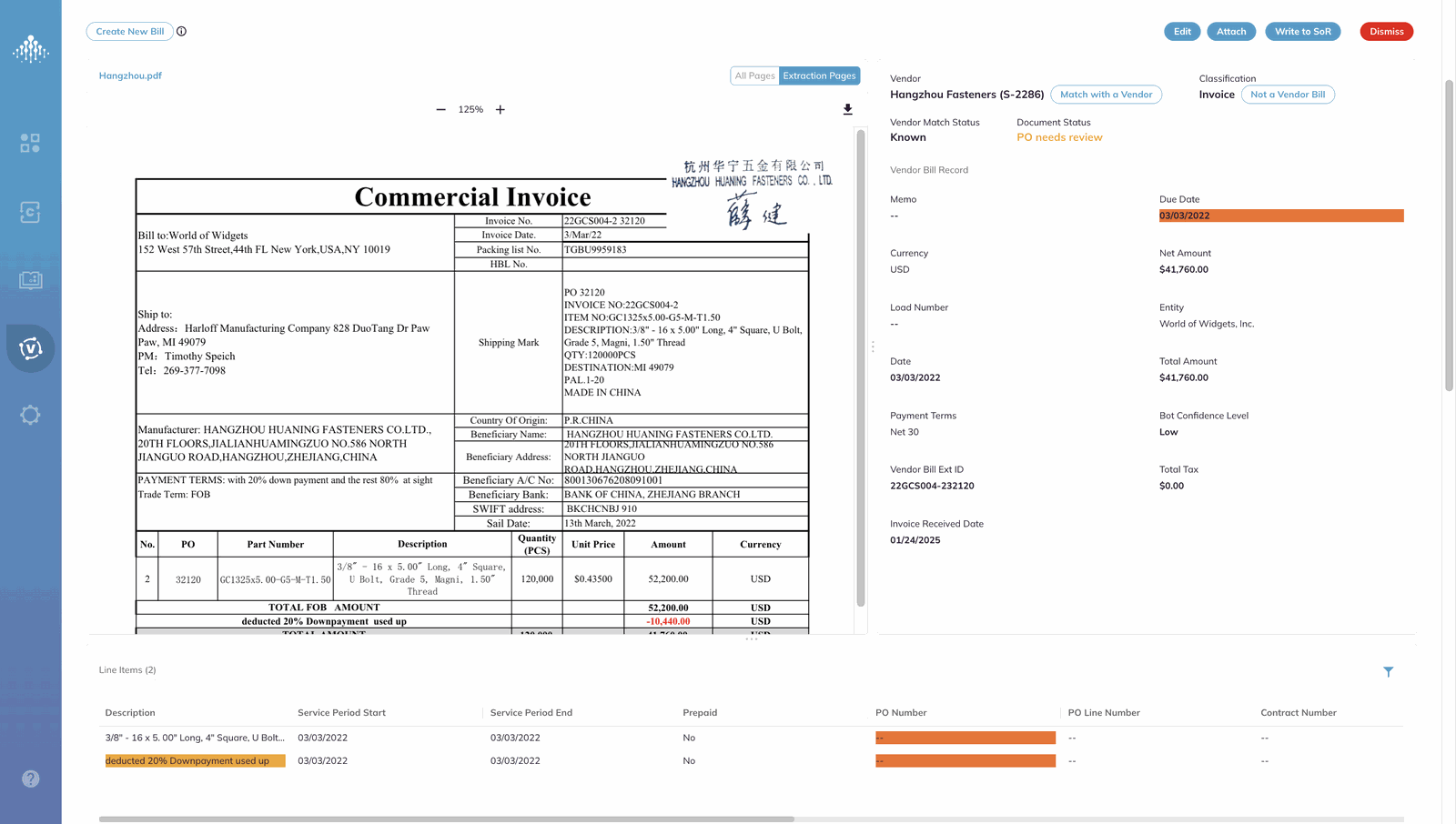Zoom in the PDF with the plus icon
This screenshot has width=1456, height=824.
click(x=500, y=109)
